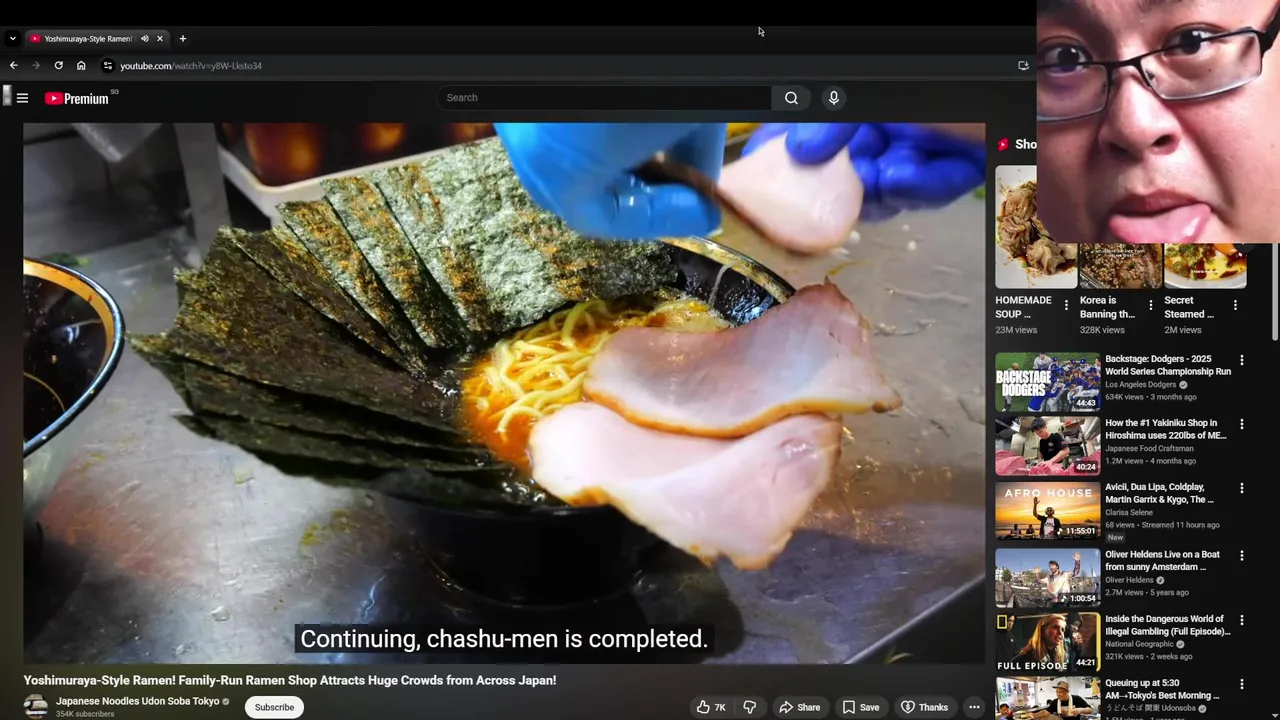Open How the #1 Yakiniku Shop title

click(1165, 429)
